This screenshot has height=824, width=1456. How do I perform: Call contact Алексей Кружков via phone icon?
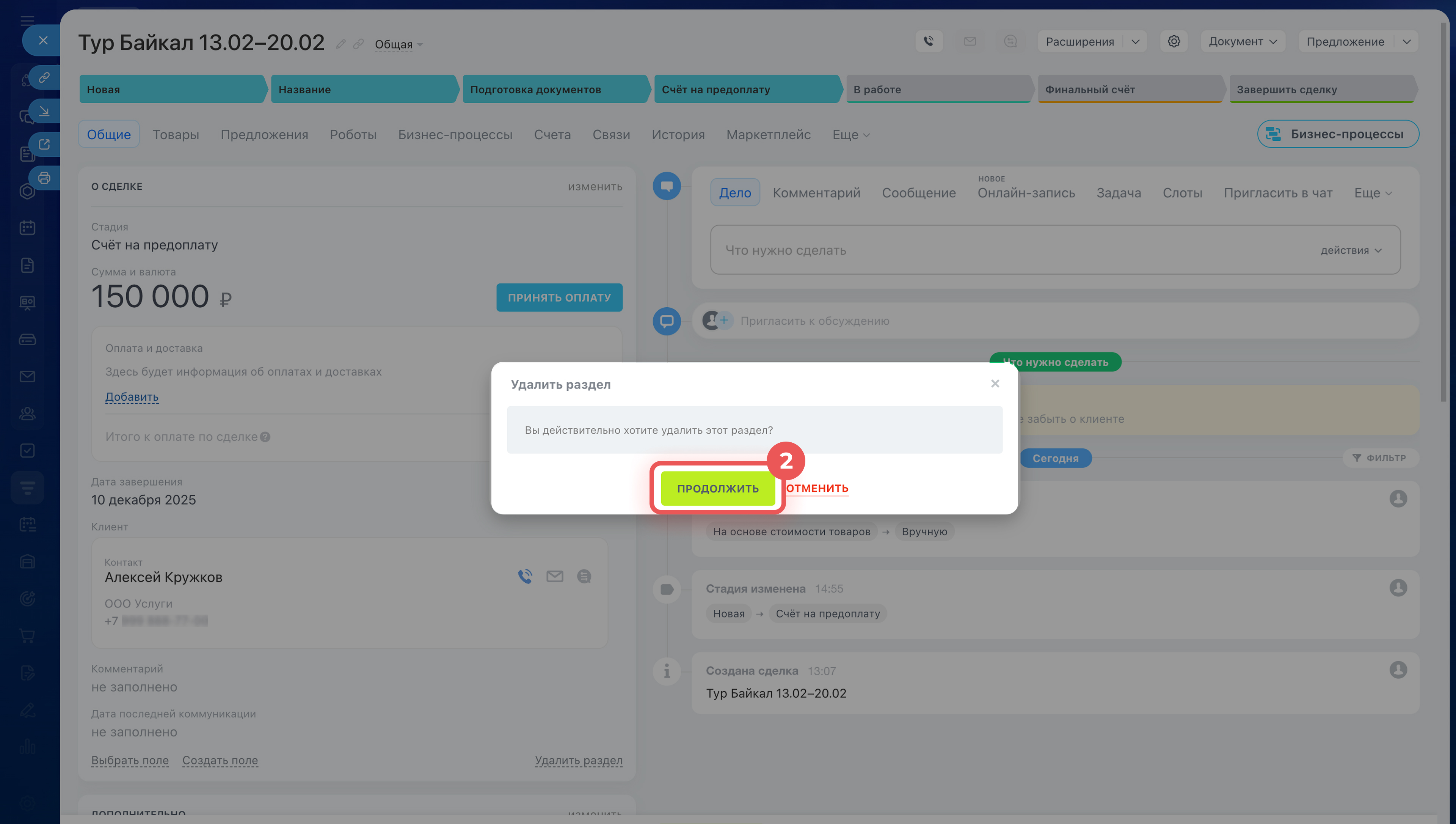[525, 576]
